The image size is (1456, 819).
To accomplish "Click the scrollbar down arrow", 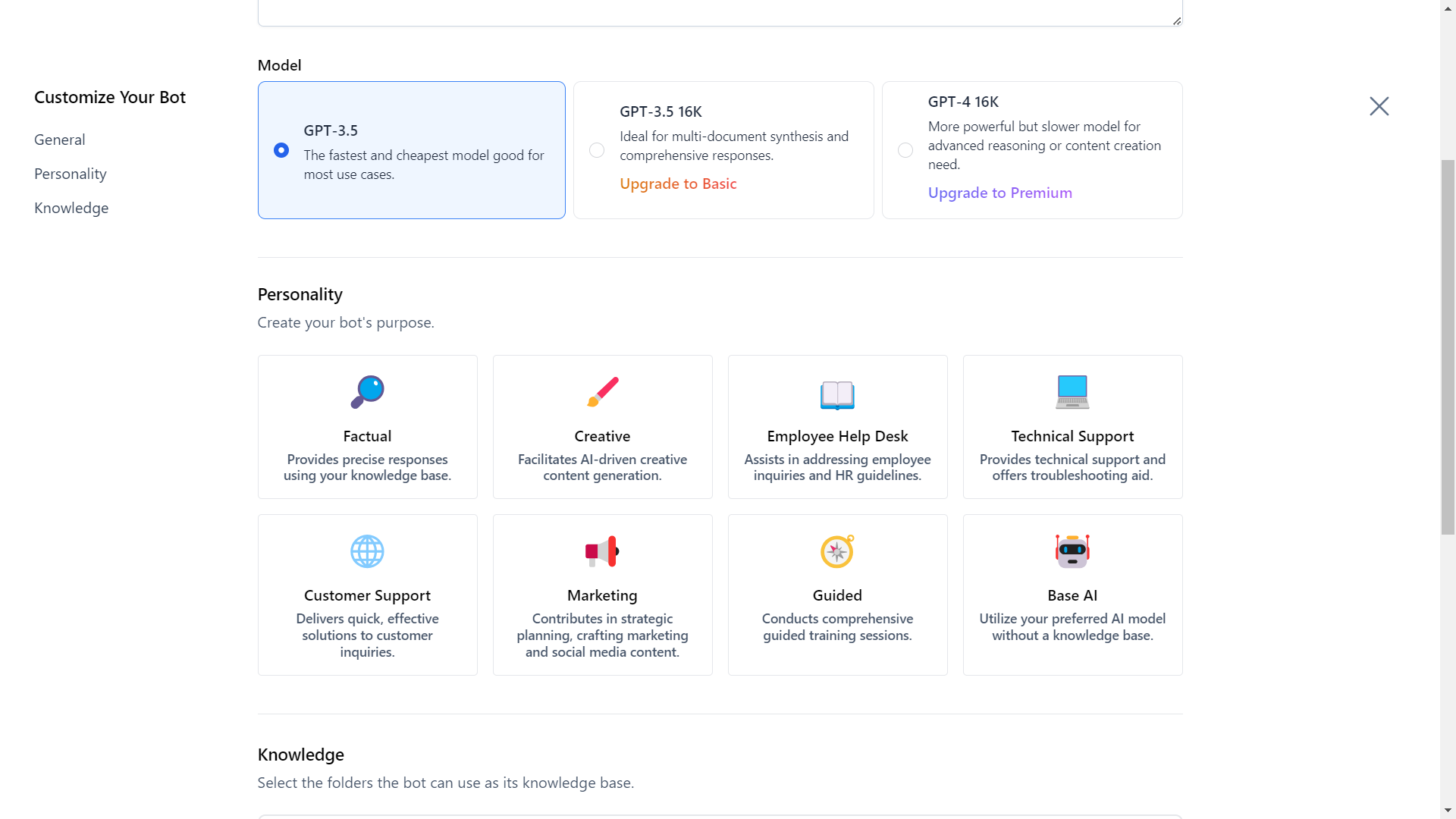I will (1448, 811).
